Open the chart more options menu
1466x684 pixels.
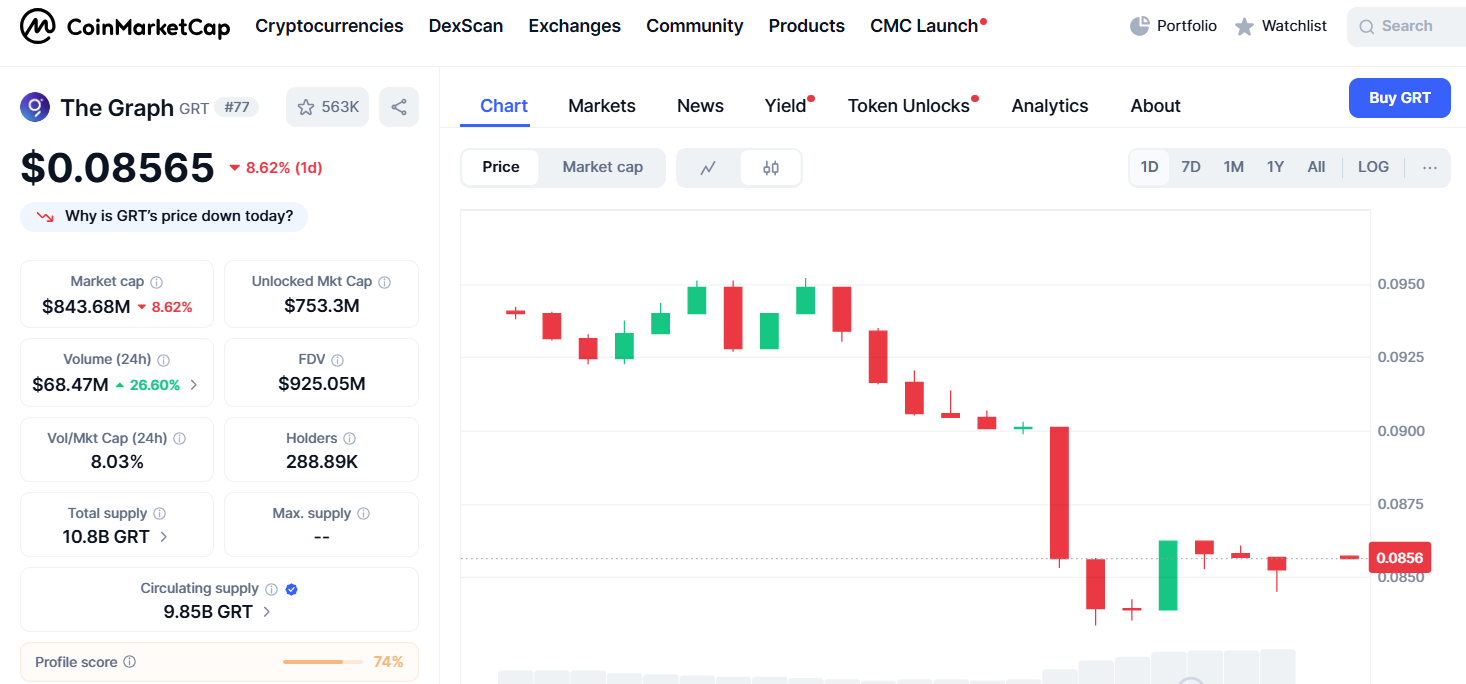1430,168
